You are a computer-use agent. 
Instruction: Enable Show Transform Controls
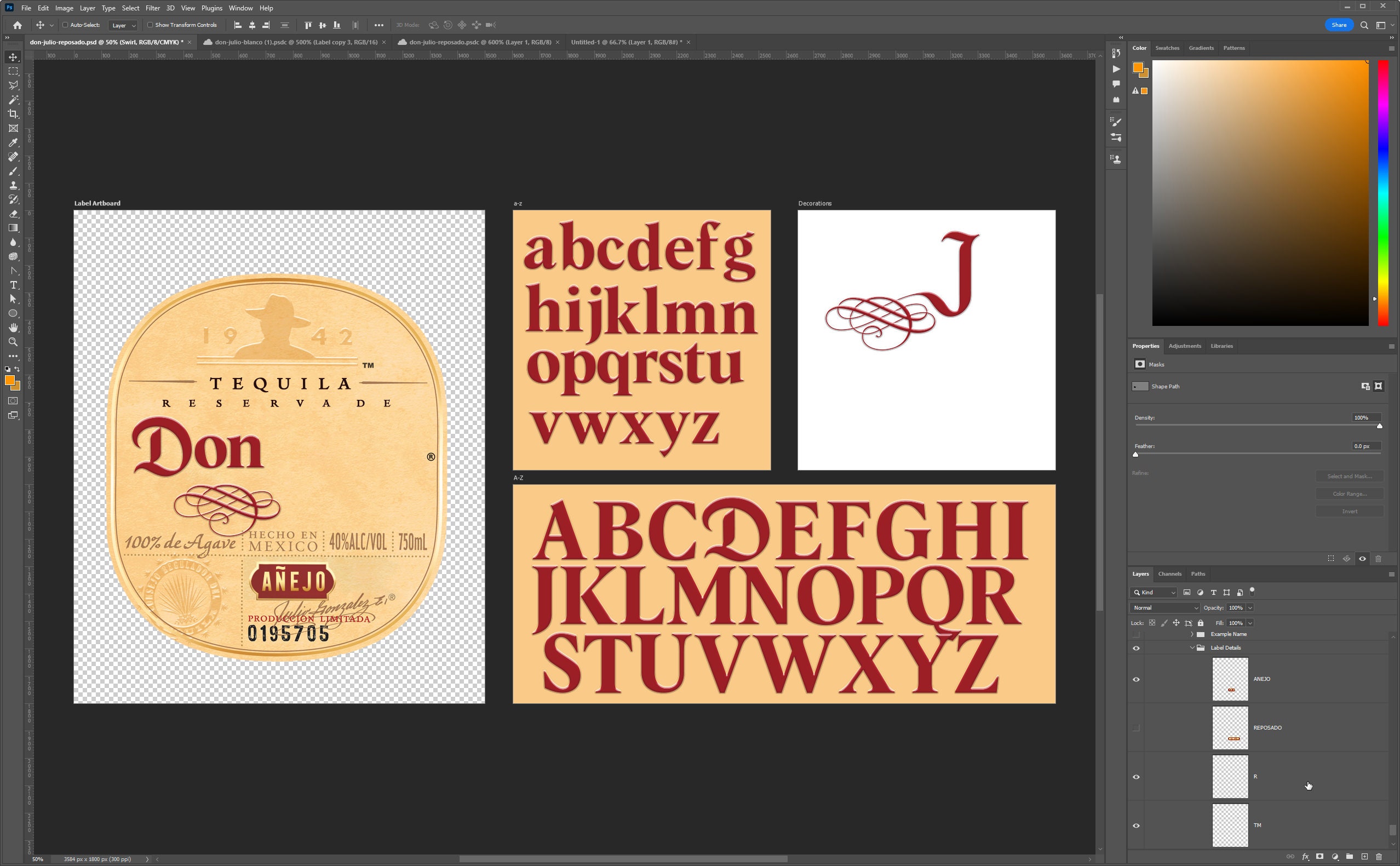point(150,25)
